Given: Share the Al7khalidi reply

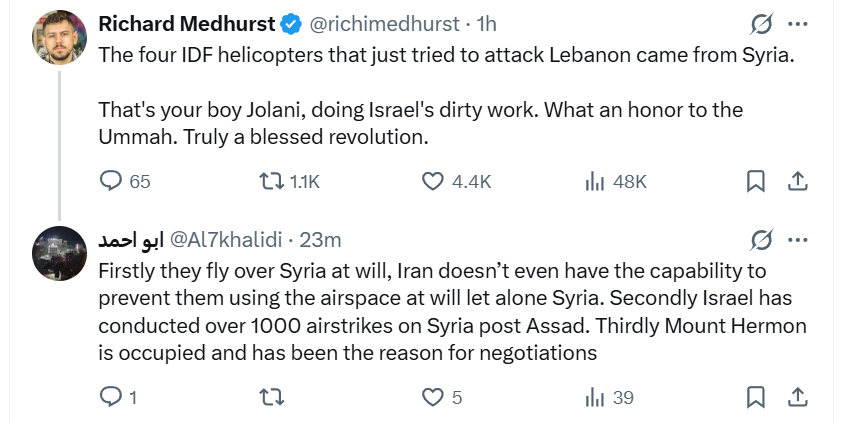Looking at the screenshot, I should [x=798, y=397].
